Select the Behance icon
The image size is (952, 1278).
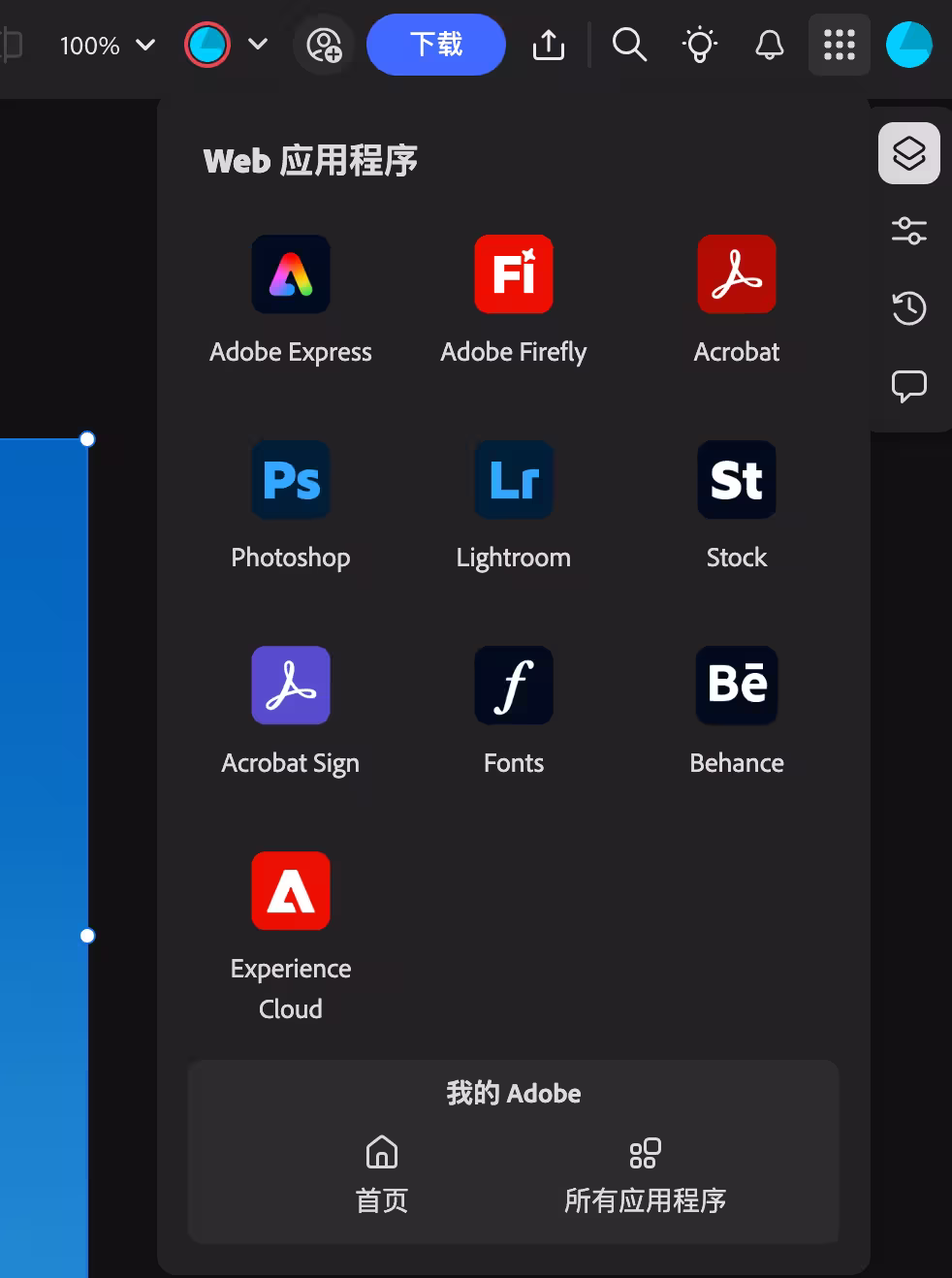click(736, 686)
